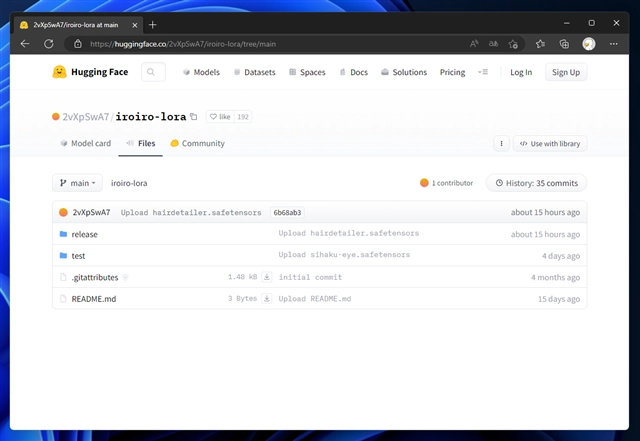Open the browser profile avatar
640x441 pixels.
(x=589, y=44)
